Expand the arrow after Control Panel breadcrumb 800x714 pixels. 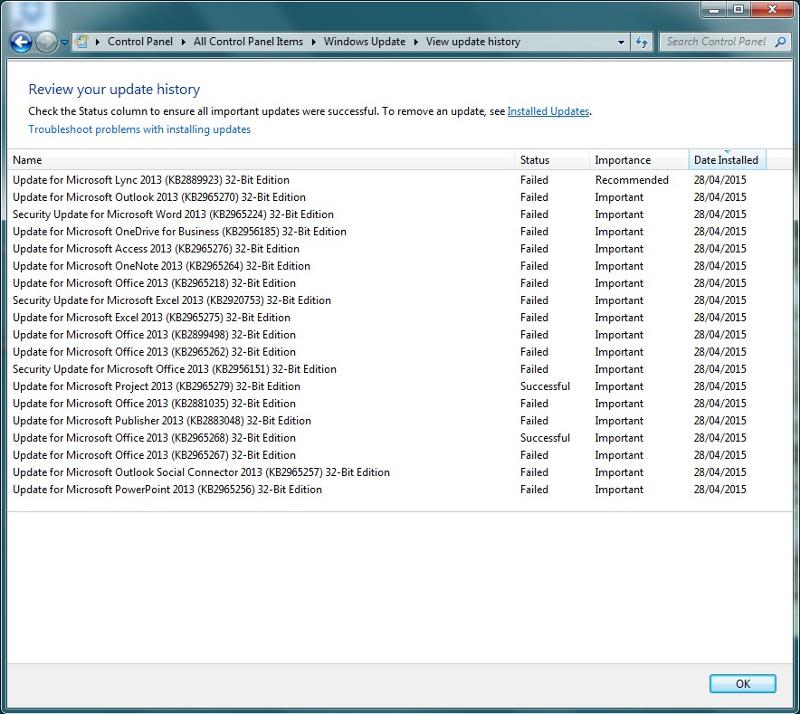coord(186,42)
